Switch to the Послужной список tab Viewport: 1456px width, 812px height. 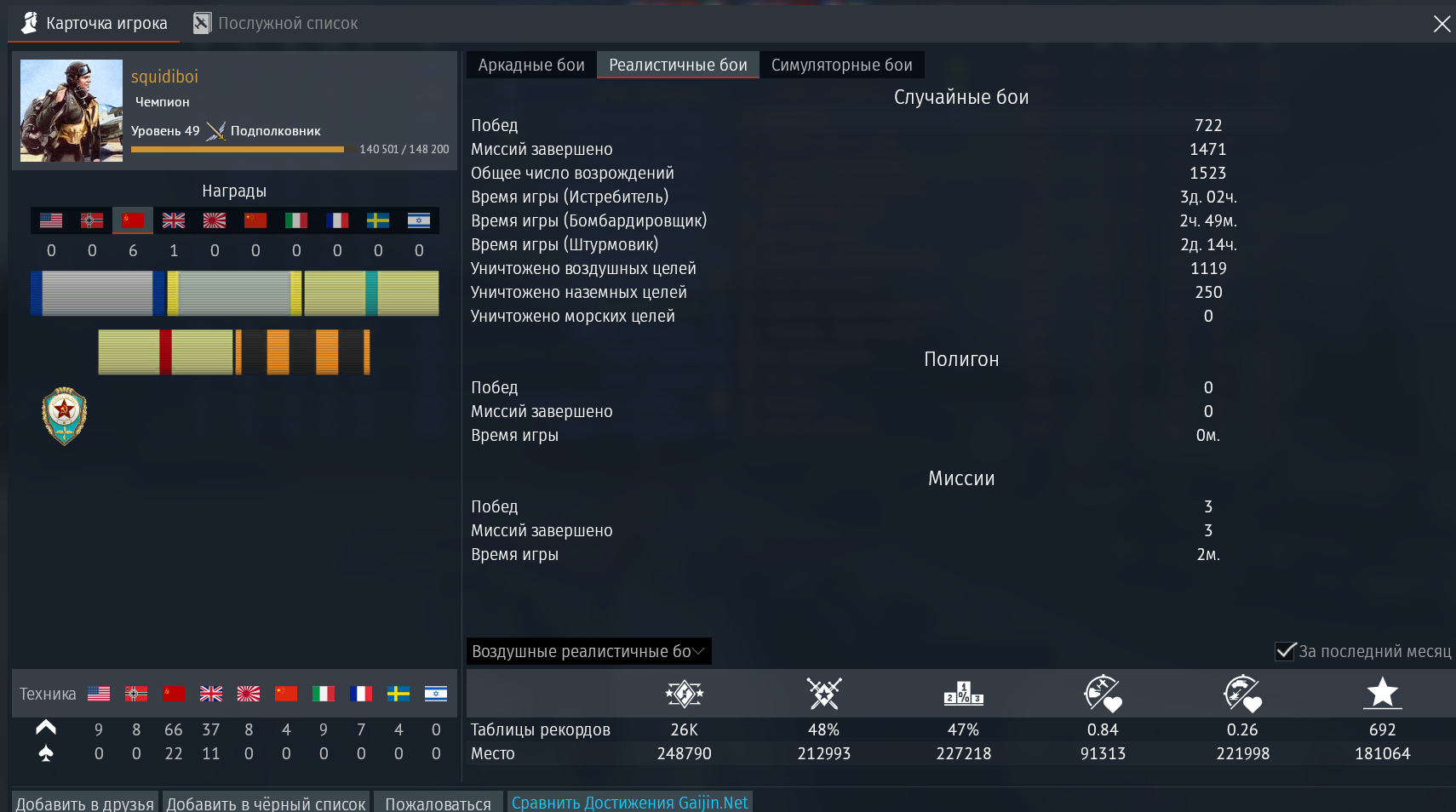click(275, 23)
